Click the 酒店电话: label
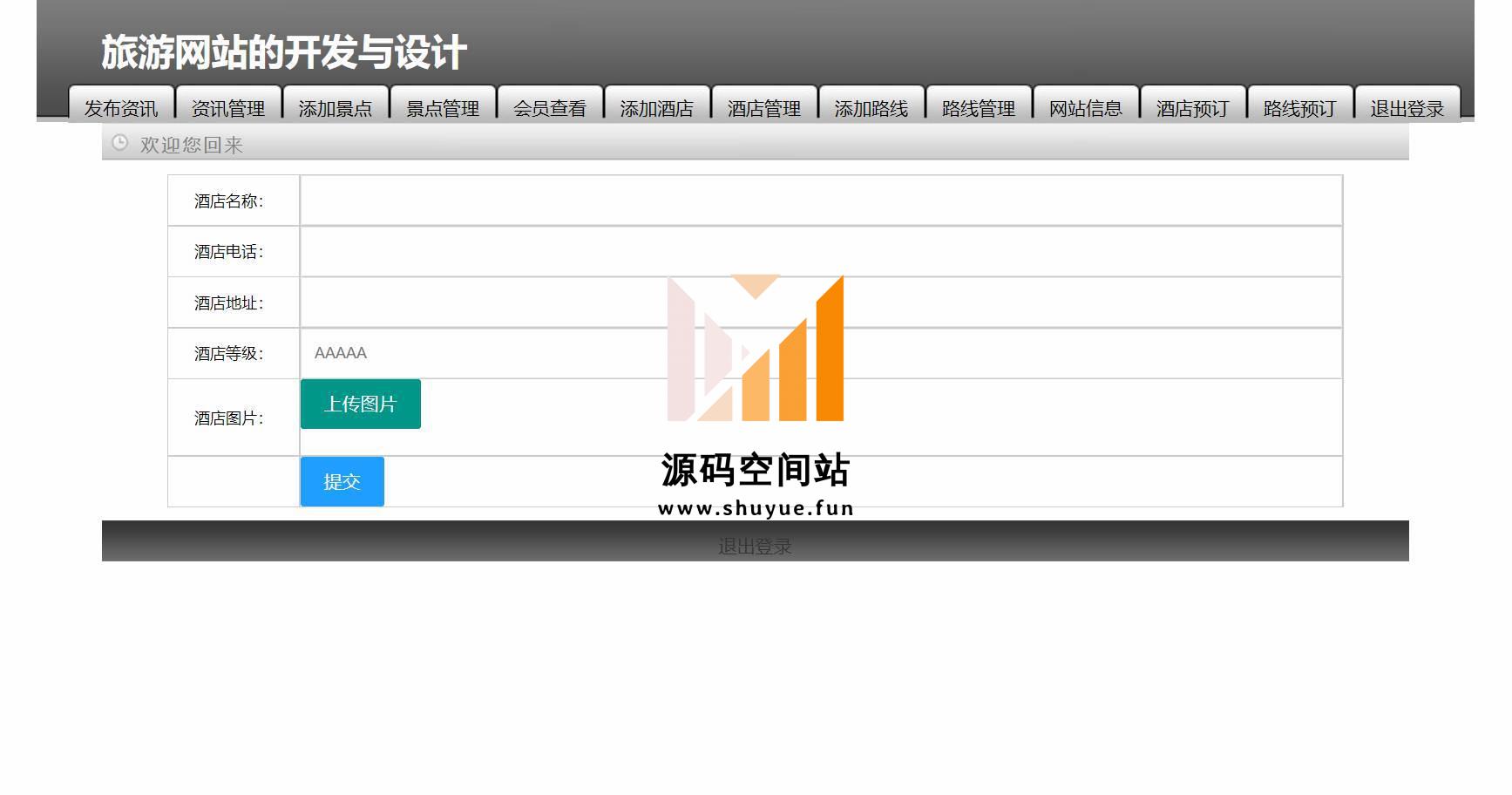The height and width of the screenshot is (795, 1512). tap(229, 252)
